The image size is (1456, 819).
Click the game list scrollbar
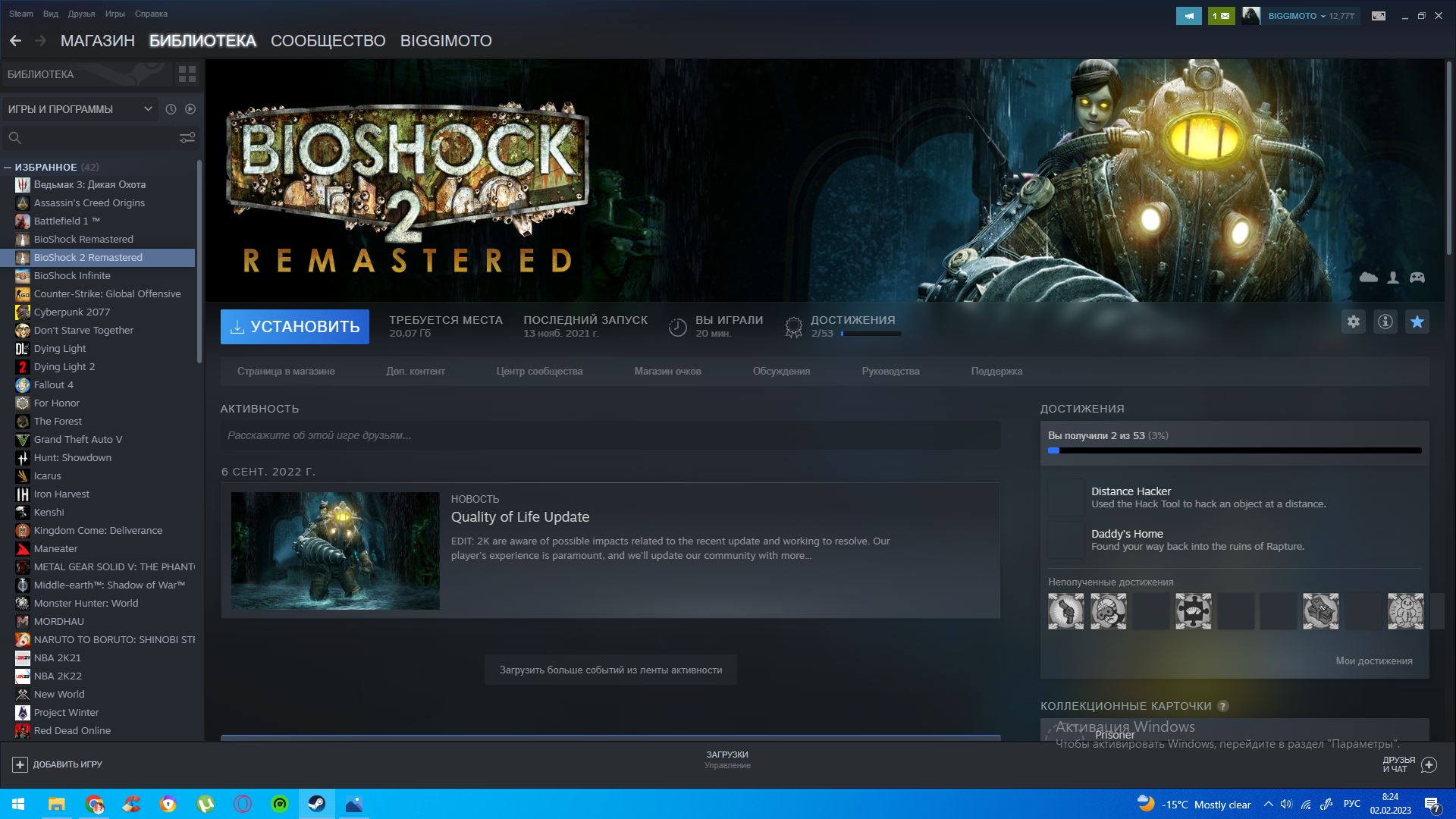click(199, 262)
